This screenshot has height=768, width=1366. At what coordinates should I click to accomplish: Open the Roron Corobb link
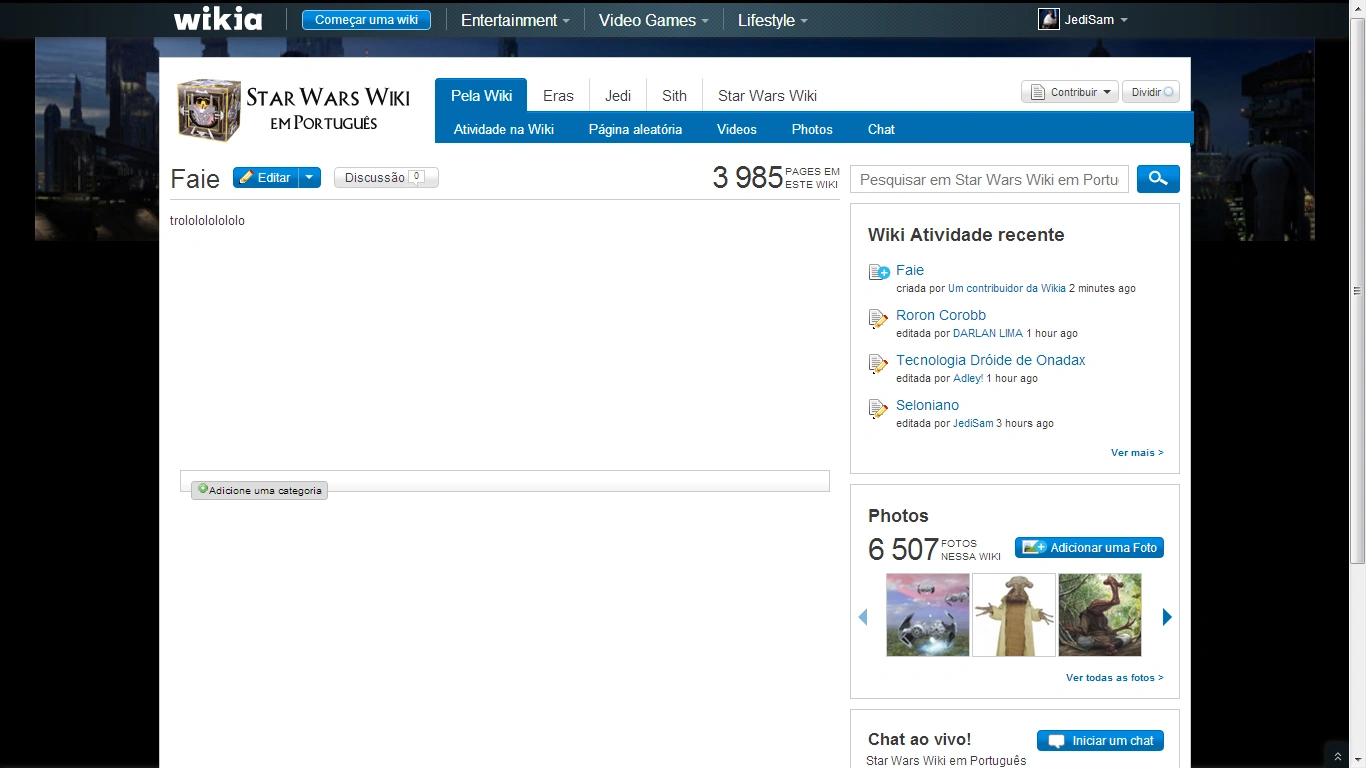point(941,315)
